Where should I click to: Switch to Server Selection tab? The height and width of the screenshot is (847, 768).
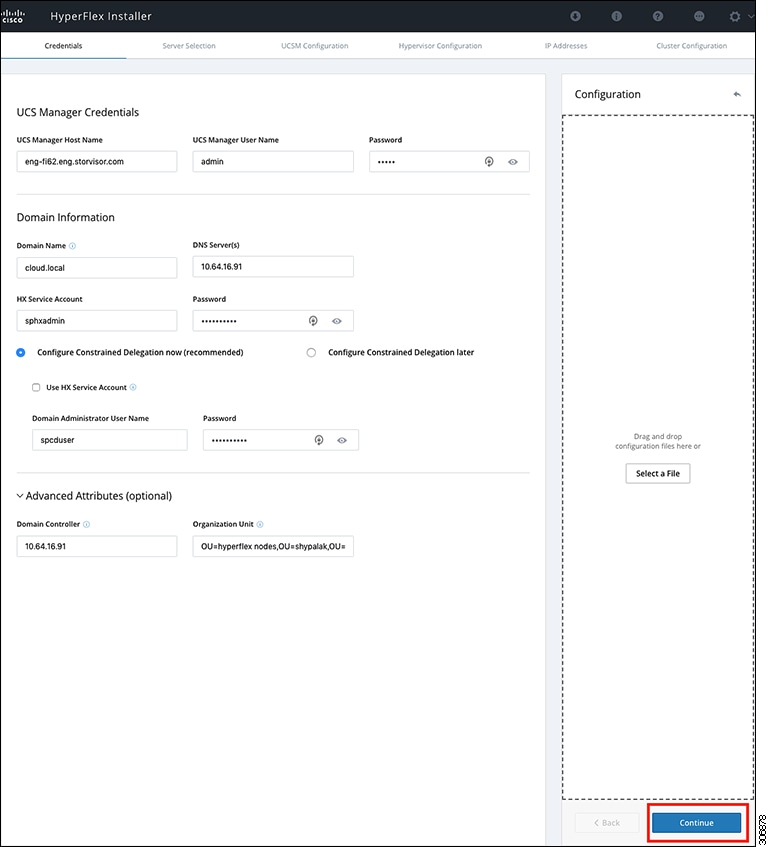pyautogui.click(x=189, y=46)
